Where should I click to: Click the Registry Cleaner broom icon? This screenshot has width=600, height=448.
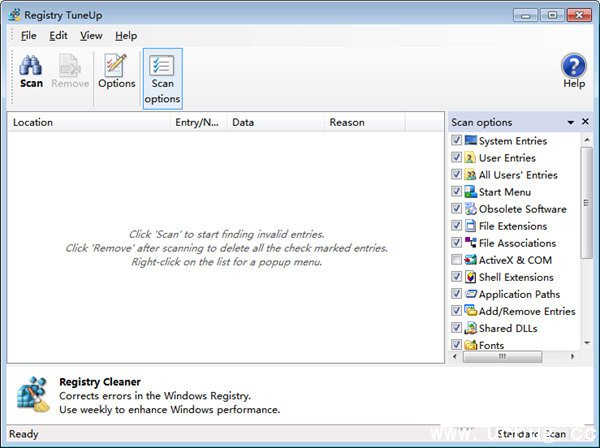pos(33,394)
